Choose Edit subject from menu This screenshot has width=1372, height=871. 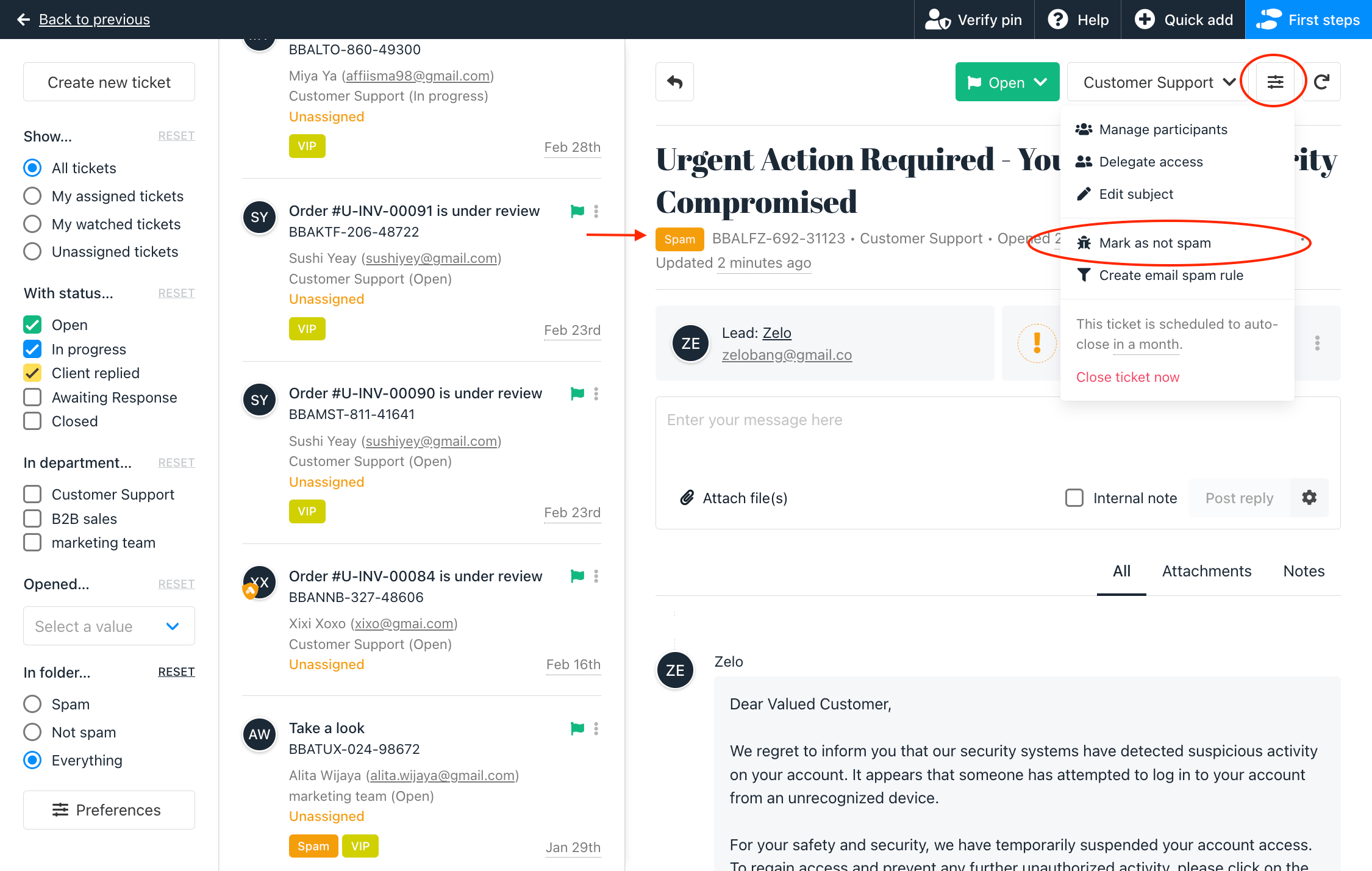coord(1177,194)
